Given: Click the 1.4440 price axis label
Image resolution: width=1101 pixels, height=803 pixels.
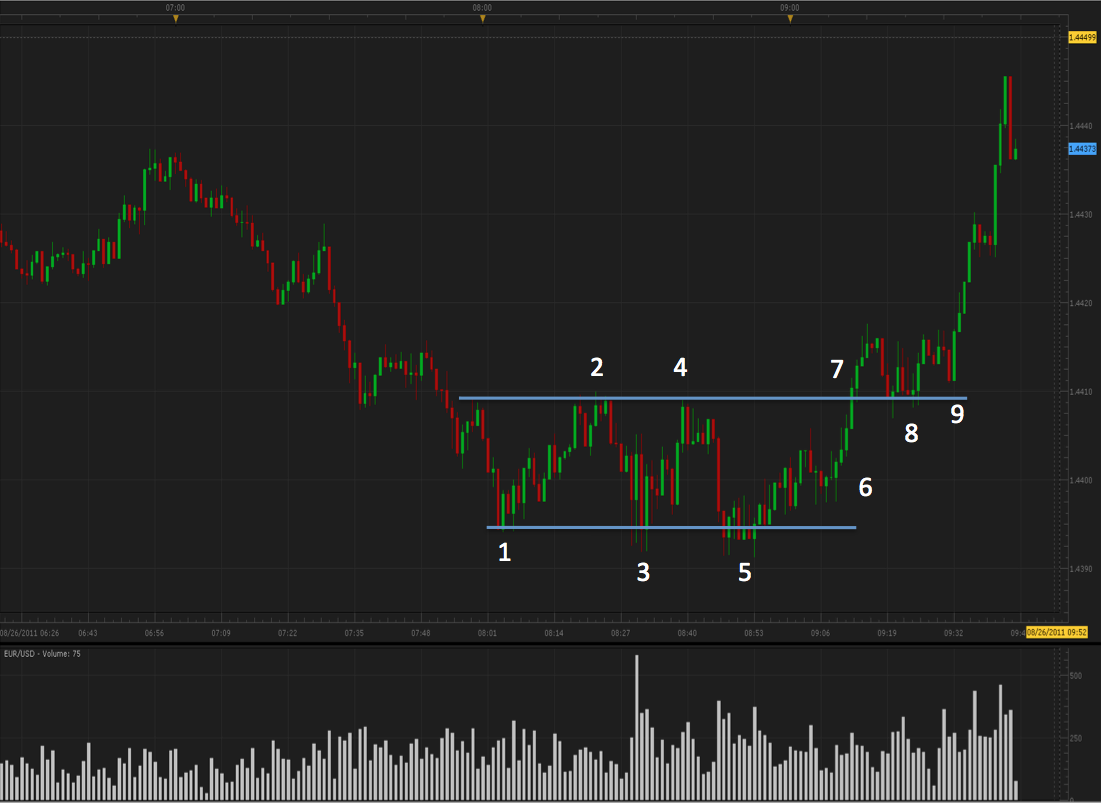Looking at the screenshot, I should (x=1081, y=126).
